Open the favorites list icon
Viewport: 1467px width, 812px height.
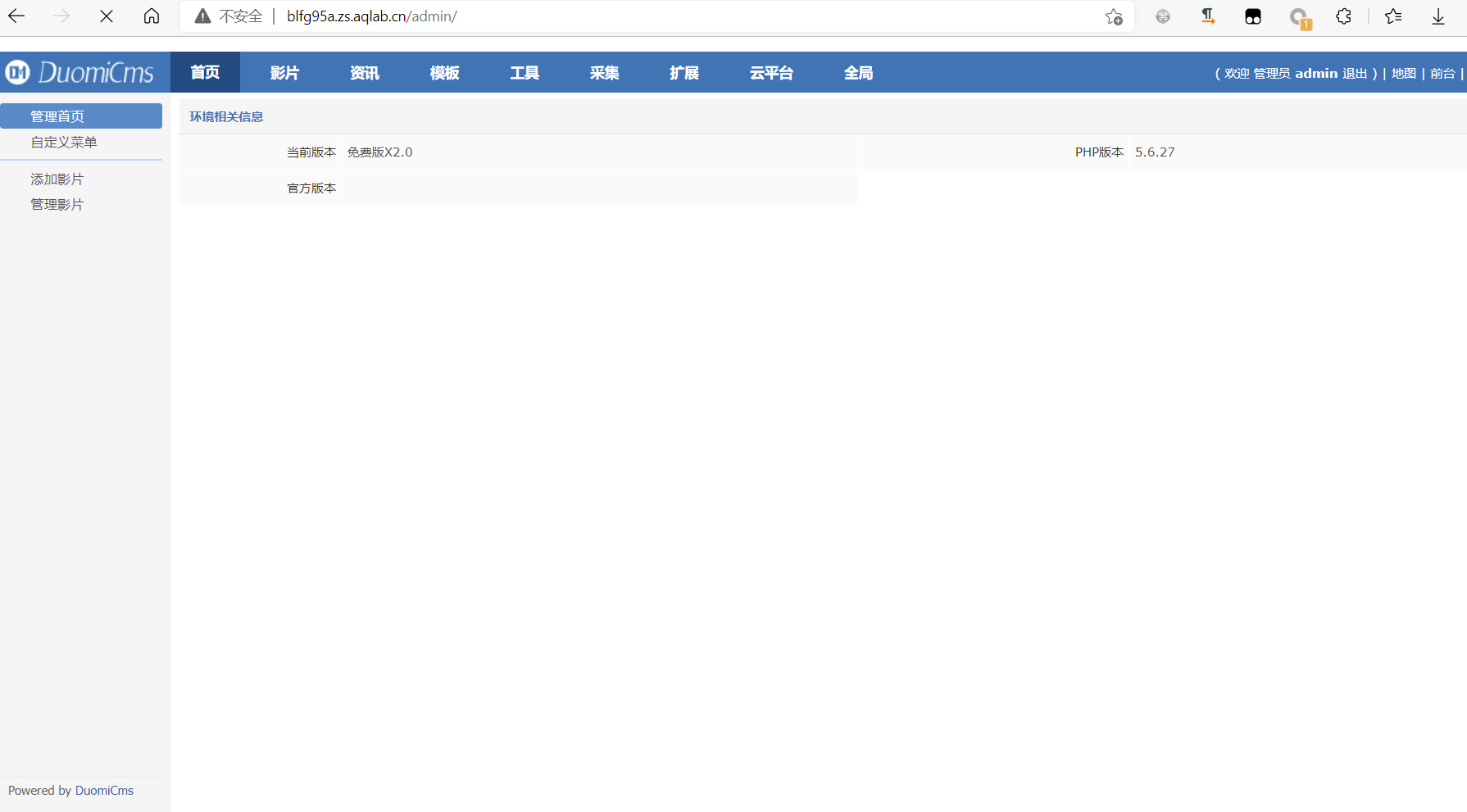click(x=1392, y=16)
